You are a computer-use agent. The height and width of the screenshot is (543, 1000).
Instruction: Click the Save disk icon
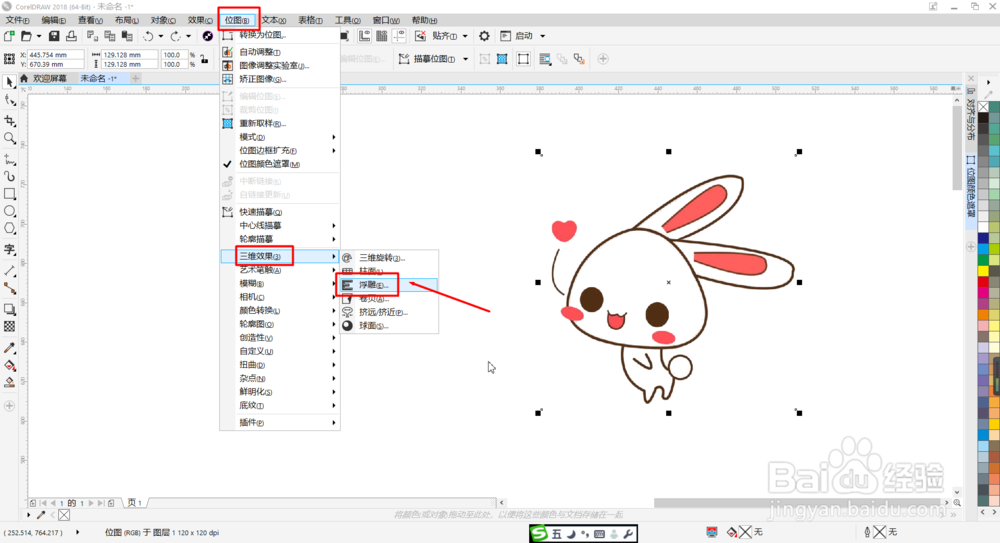pos(54,36)
